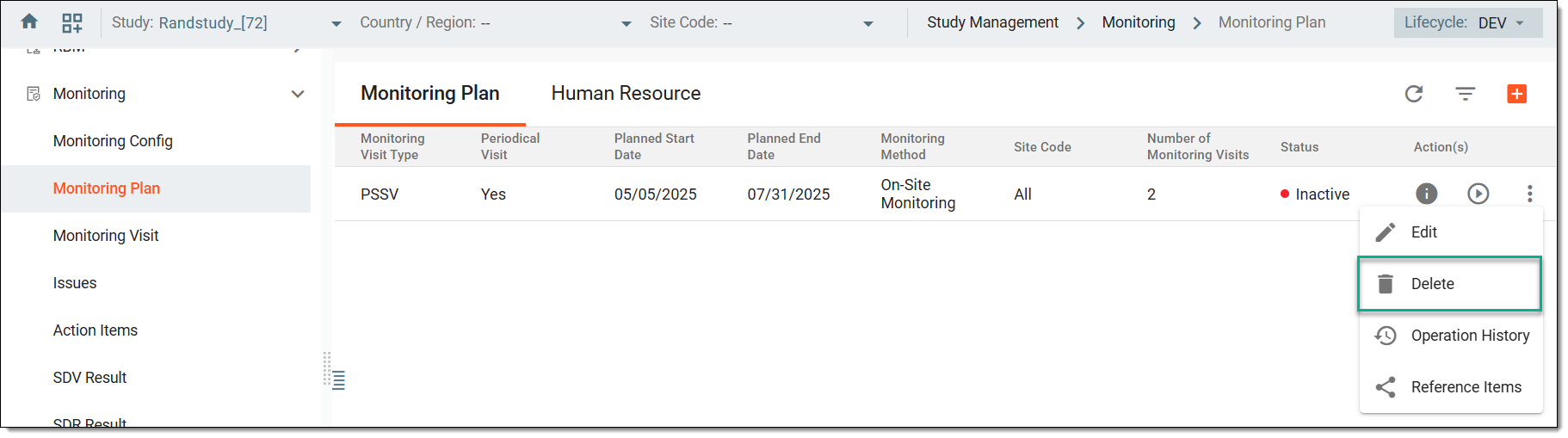Open the three-dot menu for PSSV row
Screen dimensions: 1568x438
tap(1530, 194)
